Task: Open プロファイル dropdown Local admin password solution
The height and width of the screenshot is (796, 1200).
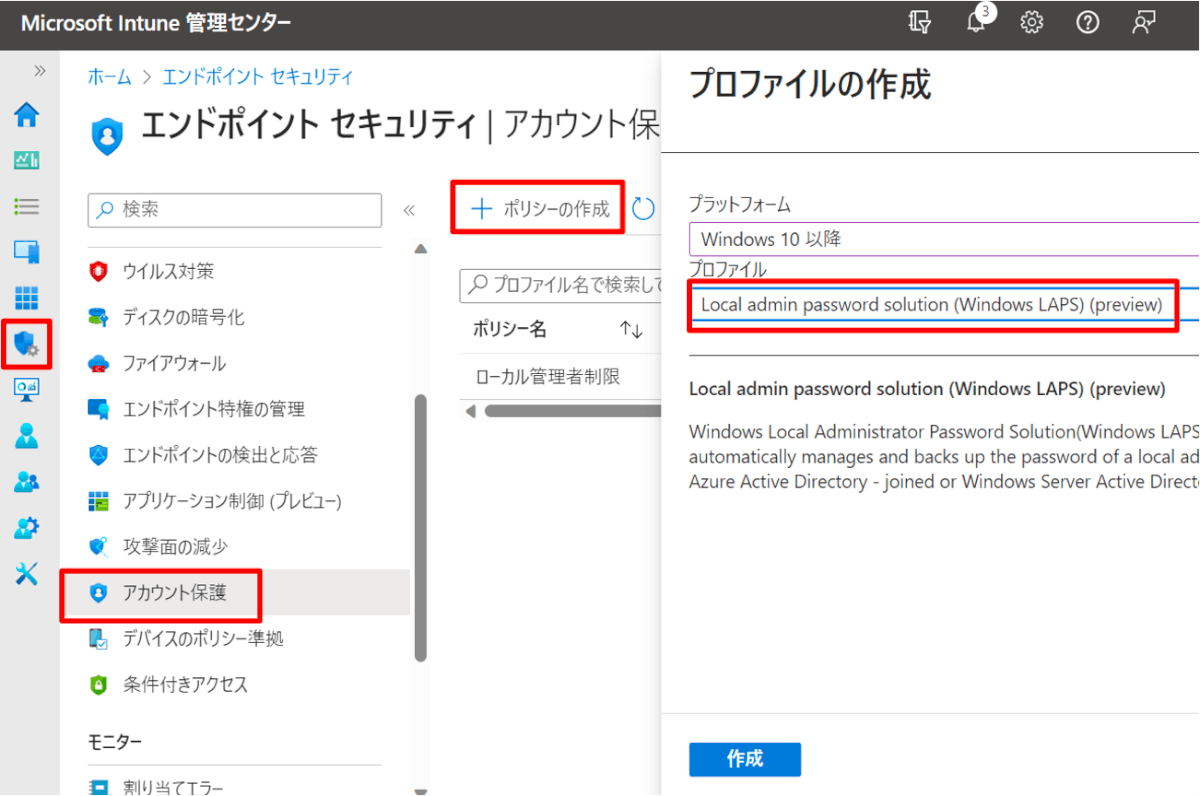Action: coord(944,304)
